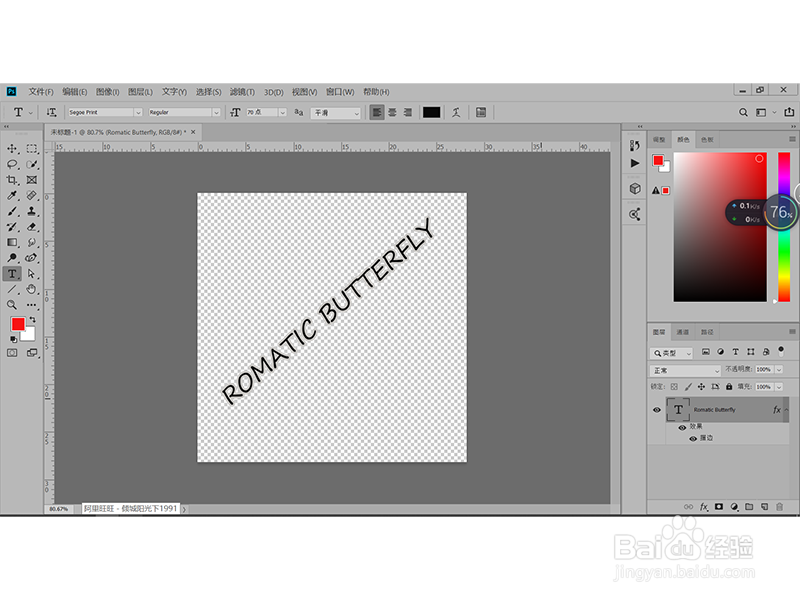Select the Line tool

click(x=12, y=289)
